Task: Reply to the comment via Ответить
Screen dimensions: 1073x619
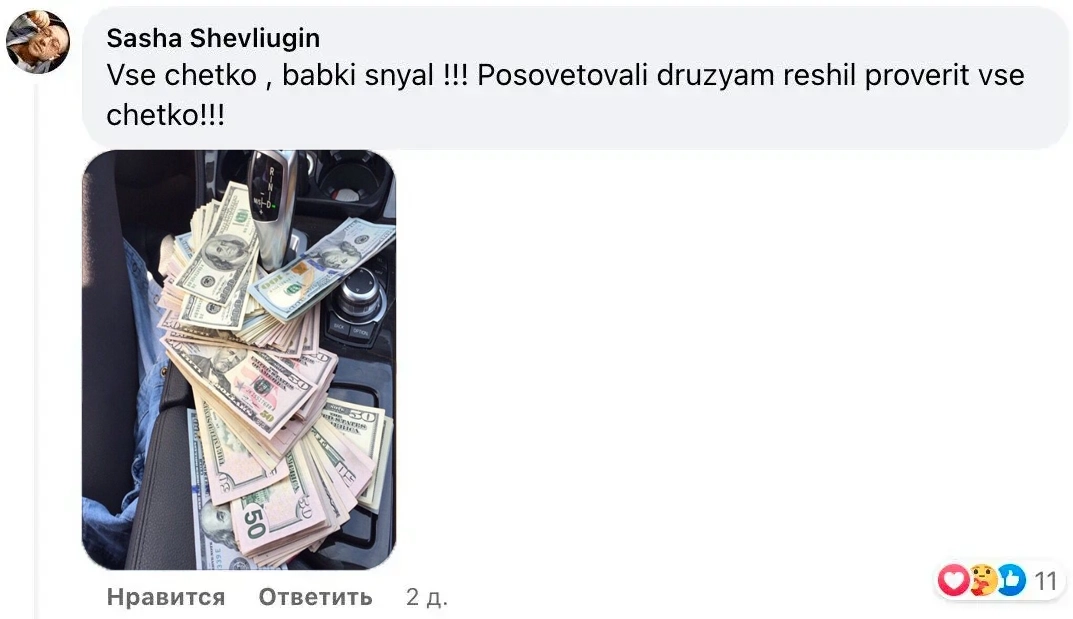Action: pyautogui.click(x=315, y=597)
